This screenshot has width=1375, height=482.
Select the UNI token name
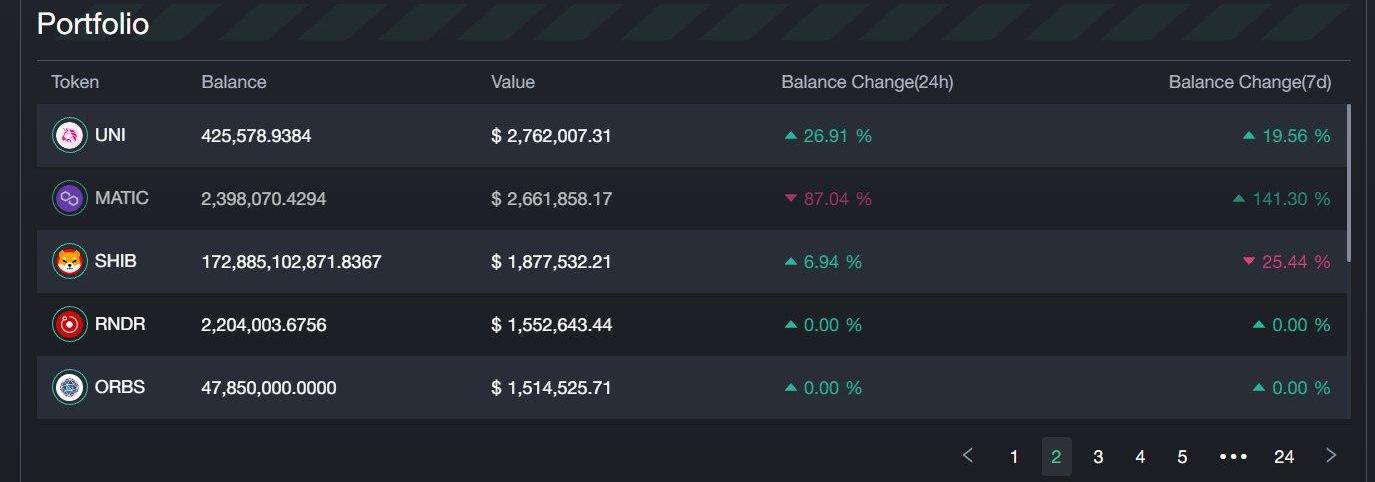tap(110, 135)
